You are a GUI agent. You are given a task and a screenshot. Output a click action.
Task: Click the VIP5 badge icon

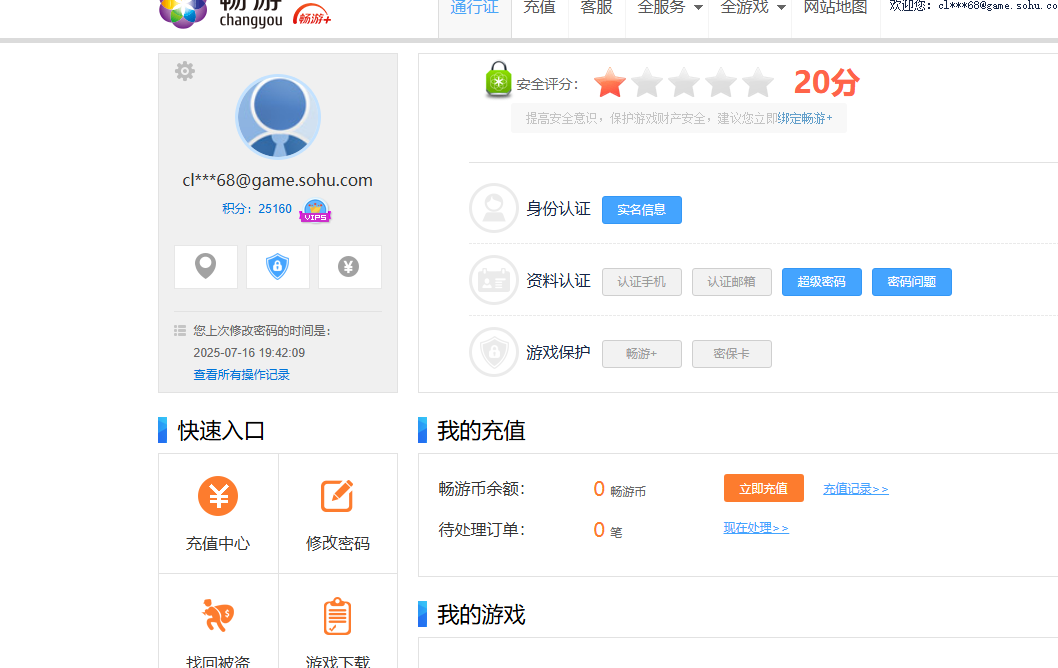(x=315, y=211)
